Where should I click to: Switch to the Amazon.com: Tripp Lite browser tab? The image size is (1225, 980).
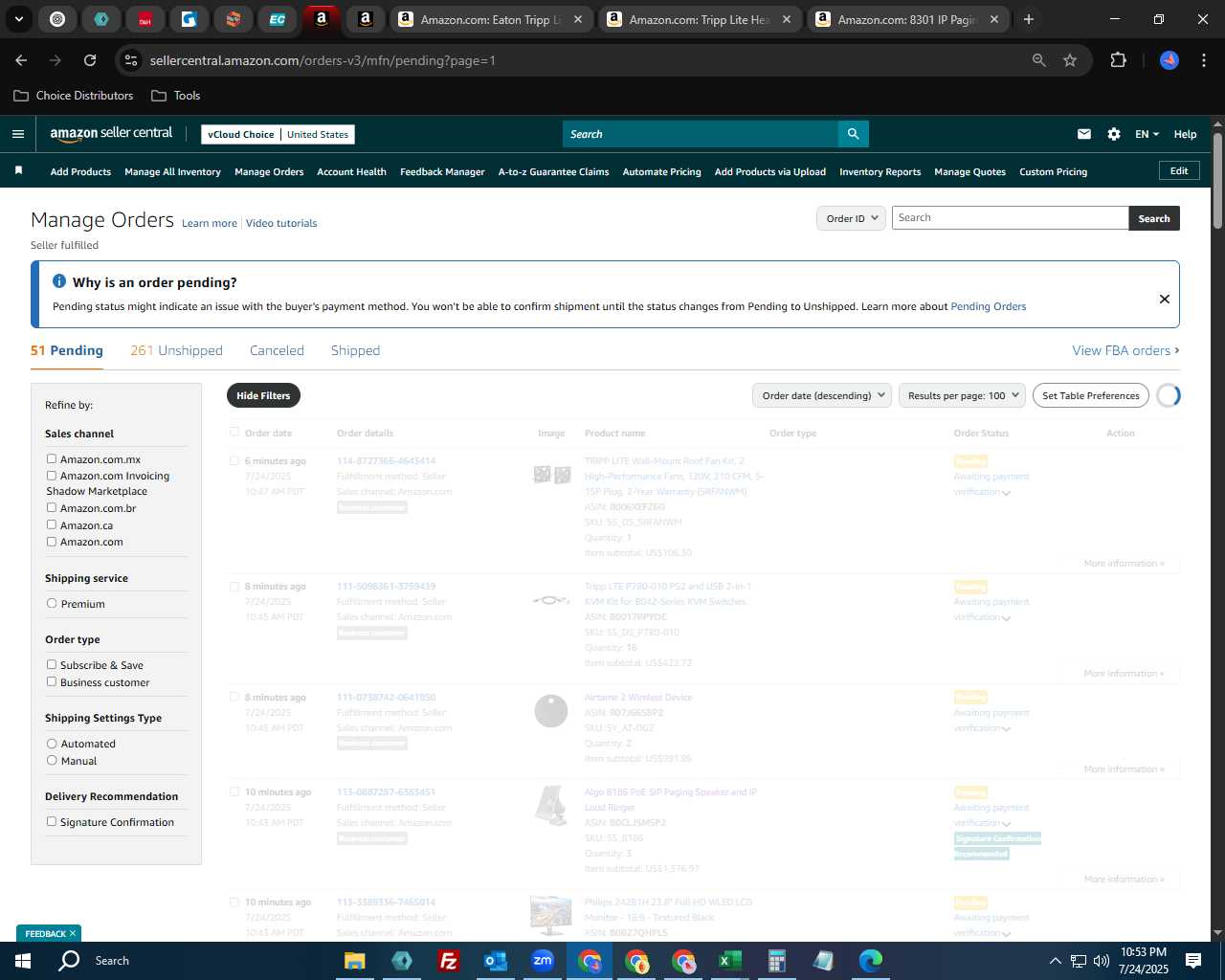point(701,19)
